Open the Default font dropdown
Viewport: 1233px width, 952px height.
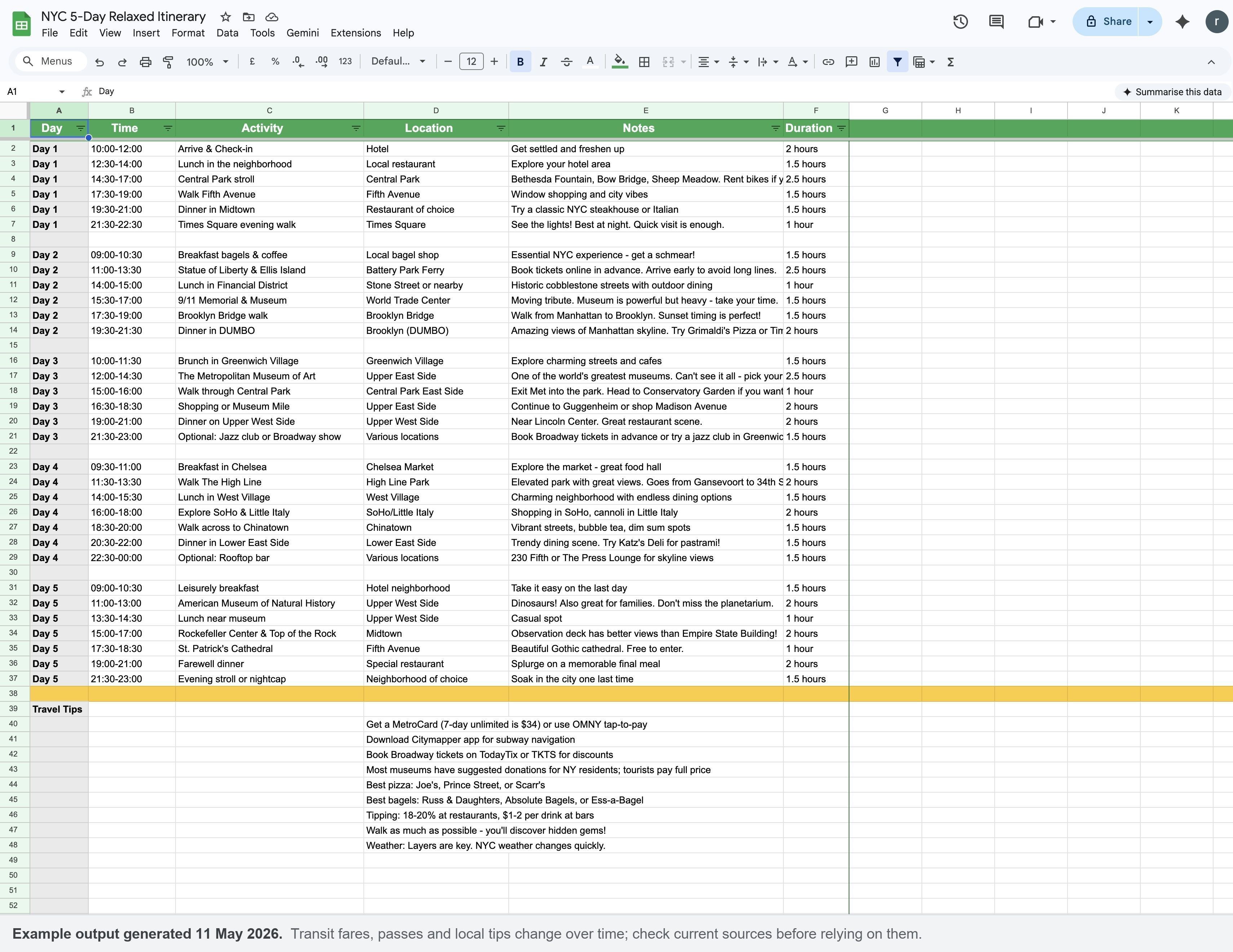click(398, 62)
